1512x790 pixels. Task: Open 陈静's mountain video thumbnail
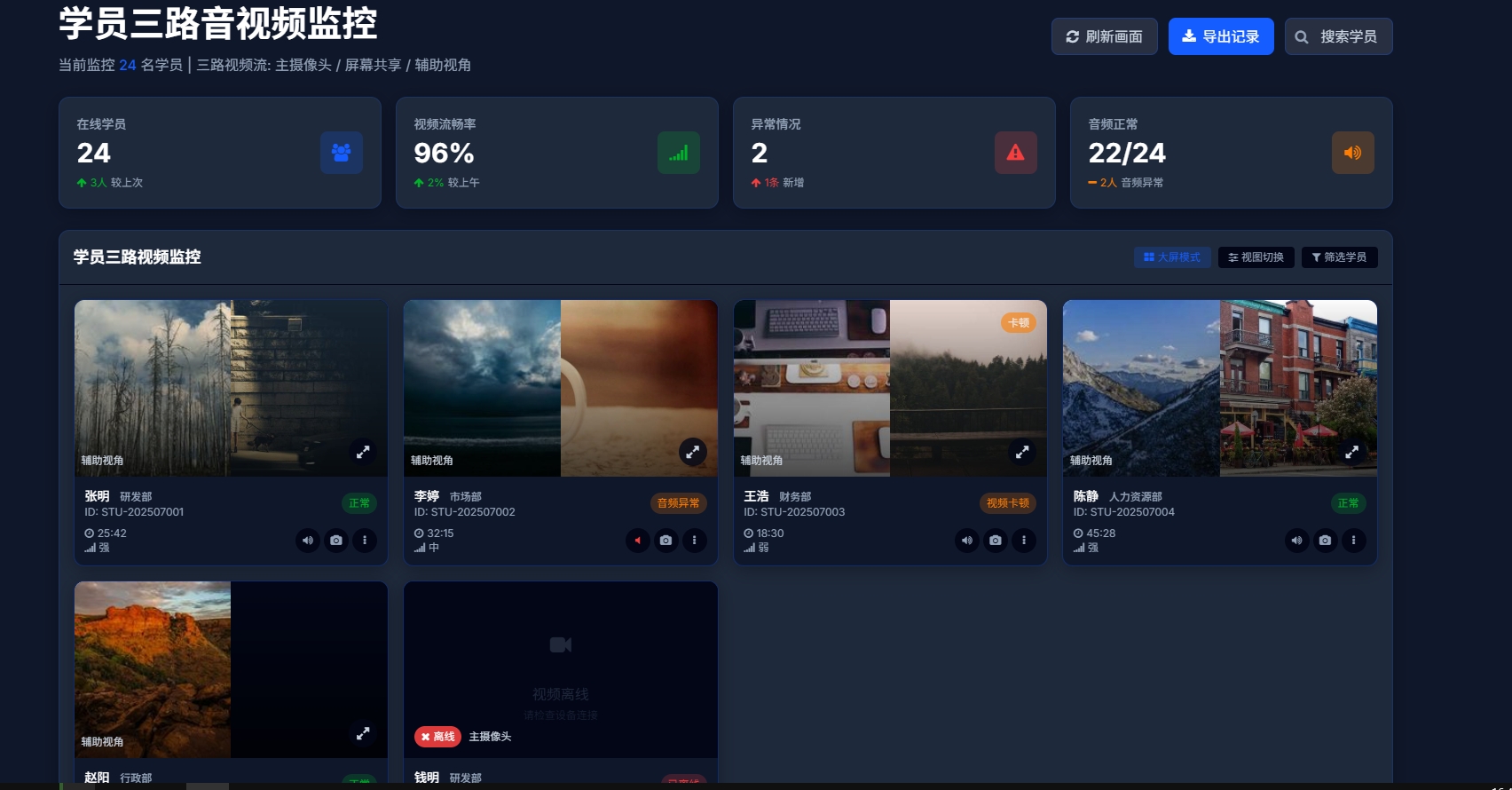click(1141, 388)
